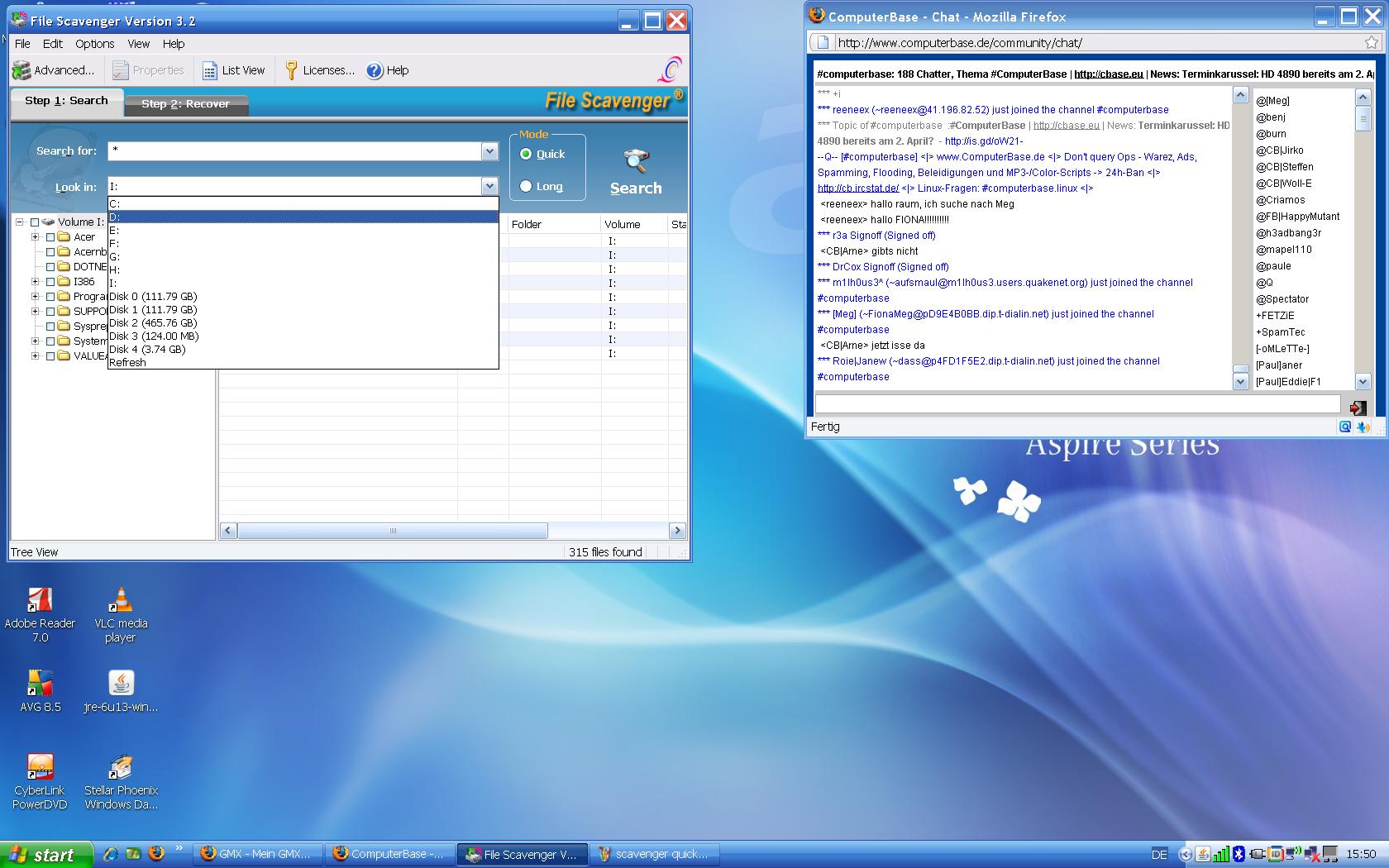This screenshot has width=1389, height=868.
Task: Click the File Scavenger horizontal scrollbar thumb
Action: [x=393, y=531]
